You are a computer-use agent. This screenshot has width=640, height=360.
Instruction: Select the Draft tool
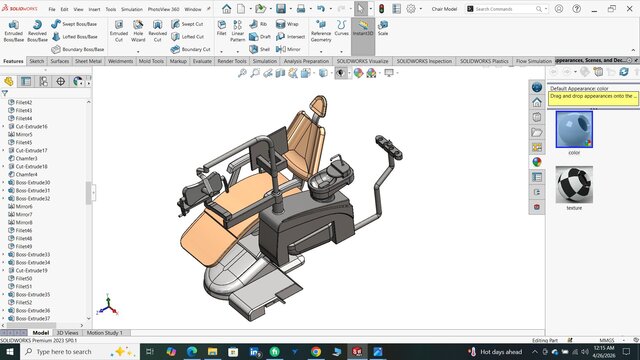[260, 37]
